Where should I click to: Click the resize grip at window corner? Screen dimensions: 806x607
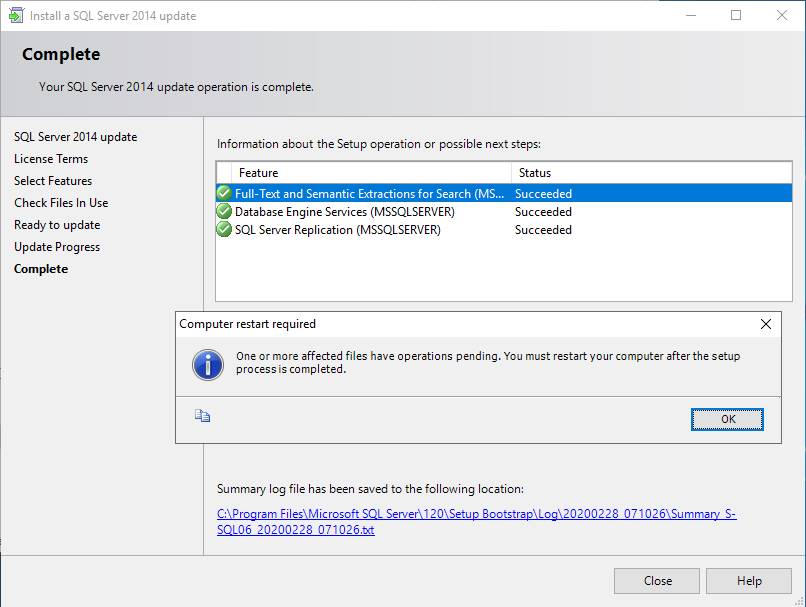pyautogui.click(x=799, y=601)
